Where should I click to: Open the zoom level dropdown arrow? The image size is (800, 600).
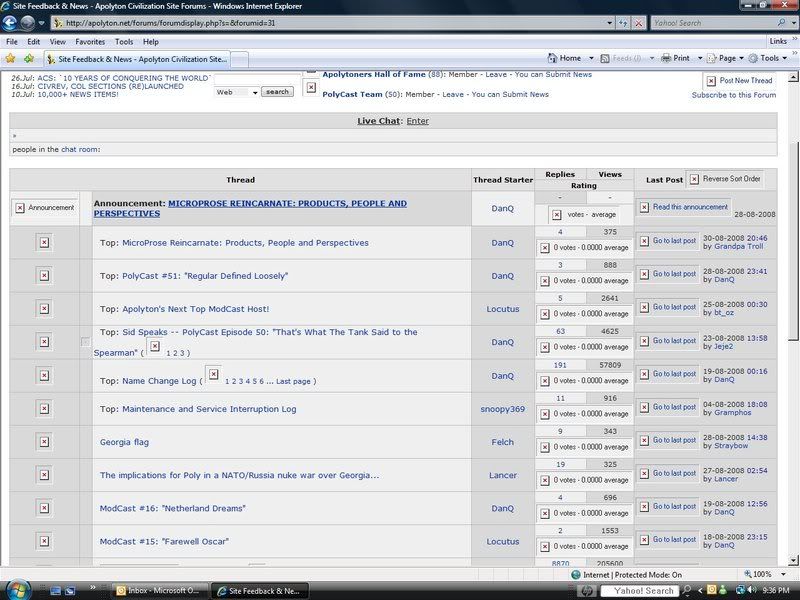783,574
